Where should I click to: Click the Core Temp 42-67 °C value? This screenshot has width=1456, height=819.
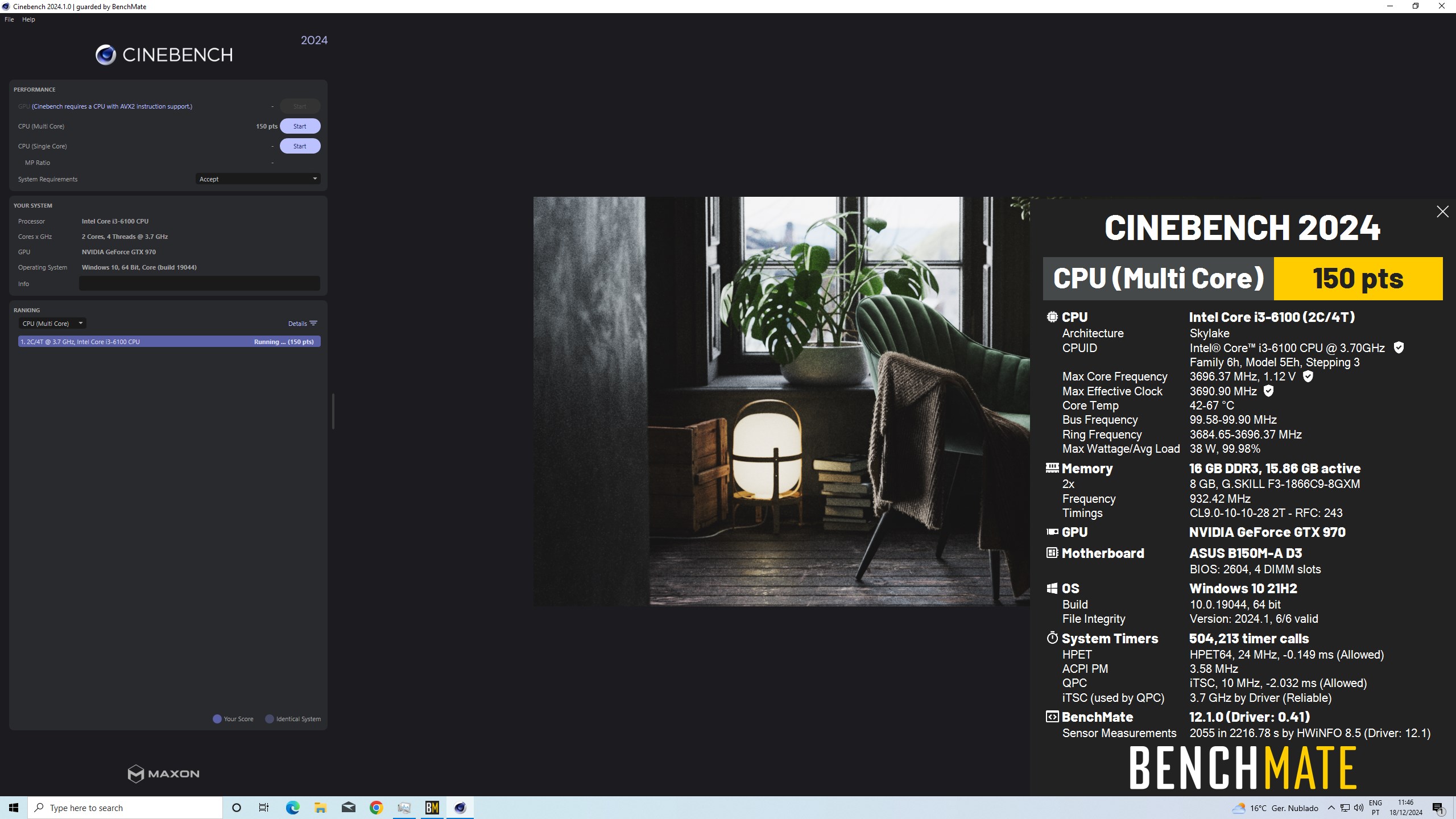pos(1212,406)
